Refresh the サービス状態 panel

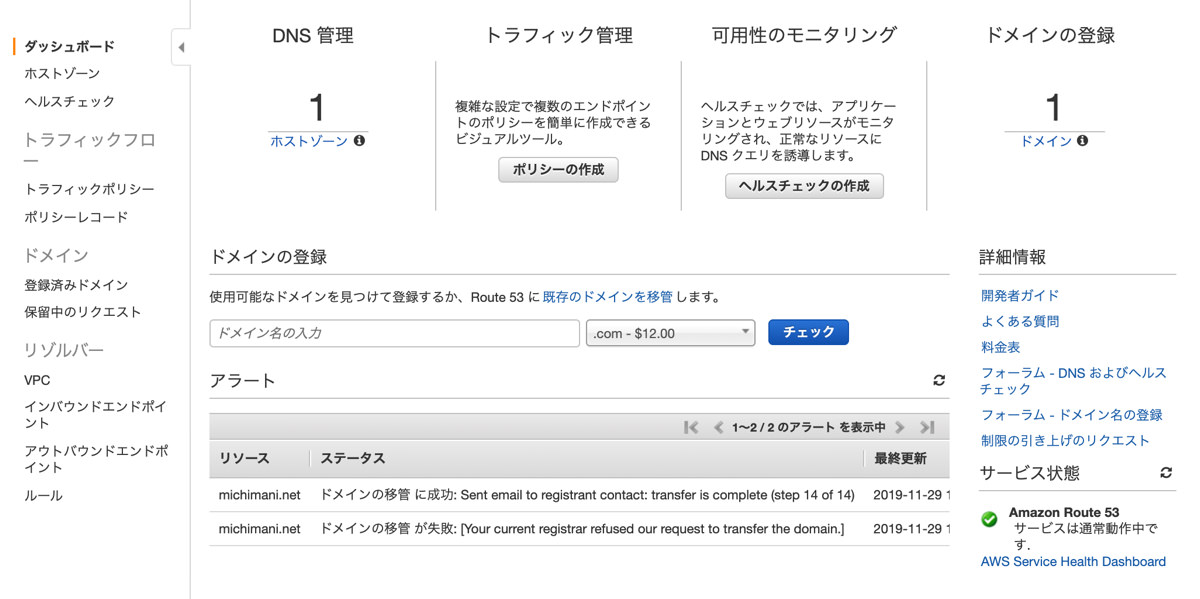tap(1164, 473)
